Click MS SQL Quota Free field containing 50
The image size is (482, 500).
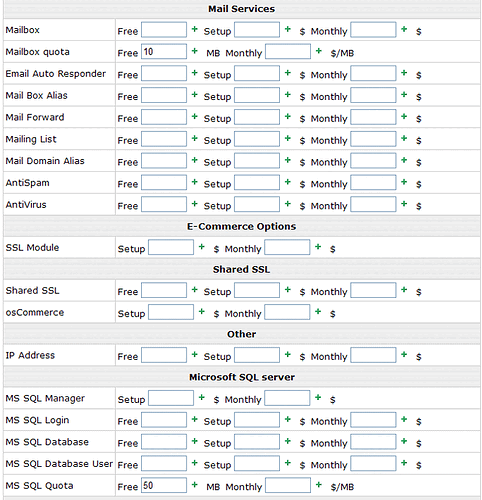pos(164,485)
